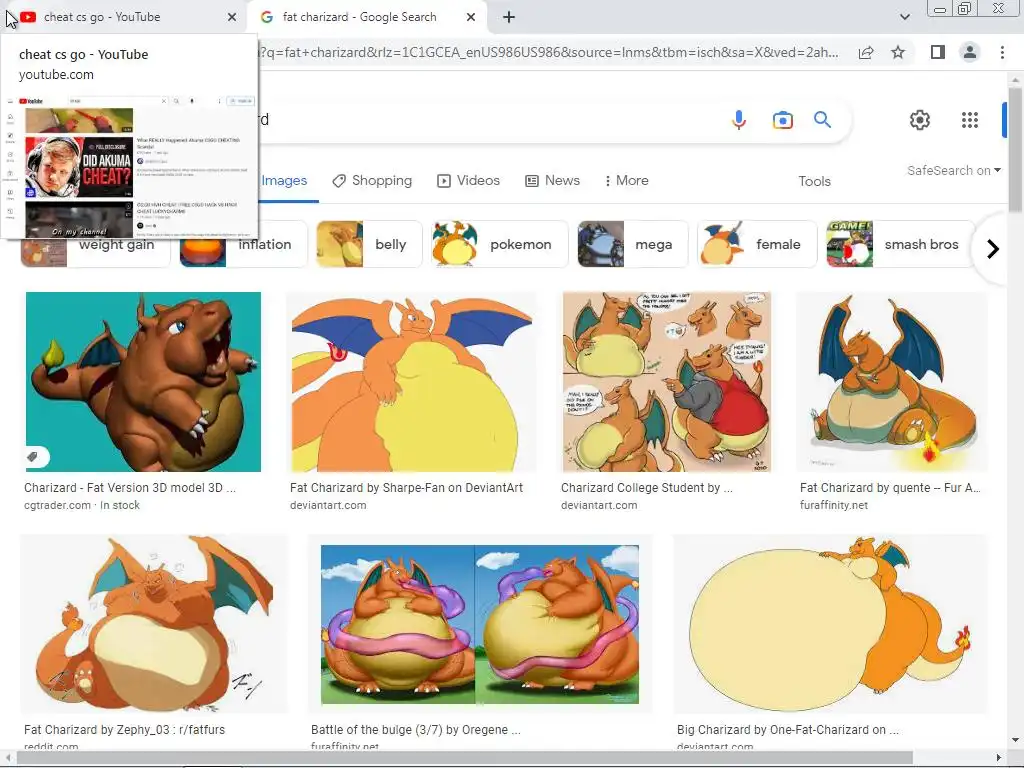Viewport: 1024px width, 768px height.
Task: Open a new browser tab
Action: tap(509, 18)
